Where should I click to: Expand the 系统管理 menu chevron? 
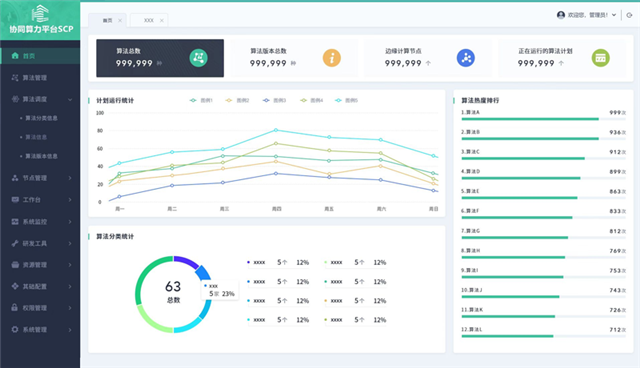click(x=70, y=329)
